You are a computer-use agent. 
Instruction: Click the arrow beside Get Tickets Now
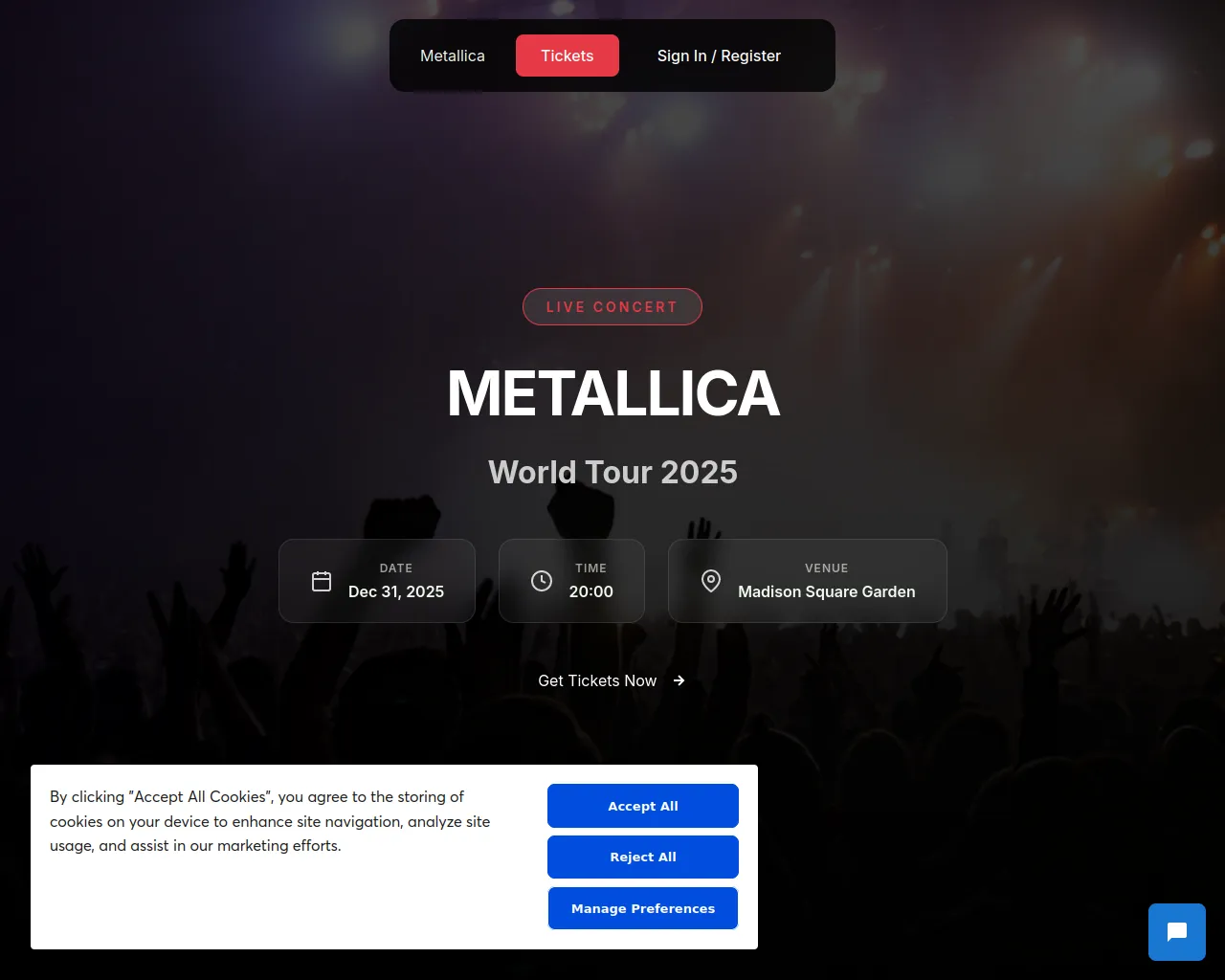679,680
